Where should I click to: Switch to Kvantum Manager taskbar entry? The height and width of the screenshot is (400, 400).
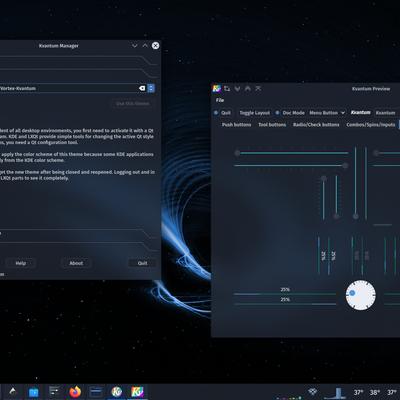117,392
